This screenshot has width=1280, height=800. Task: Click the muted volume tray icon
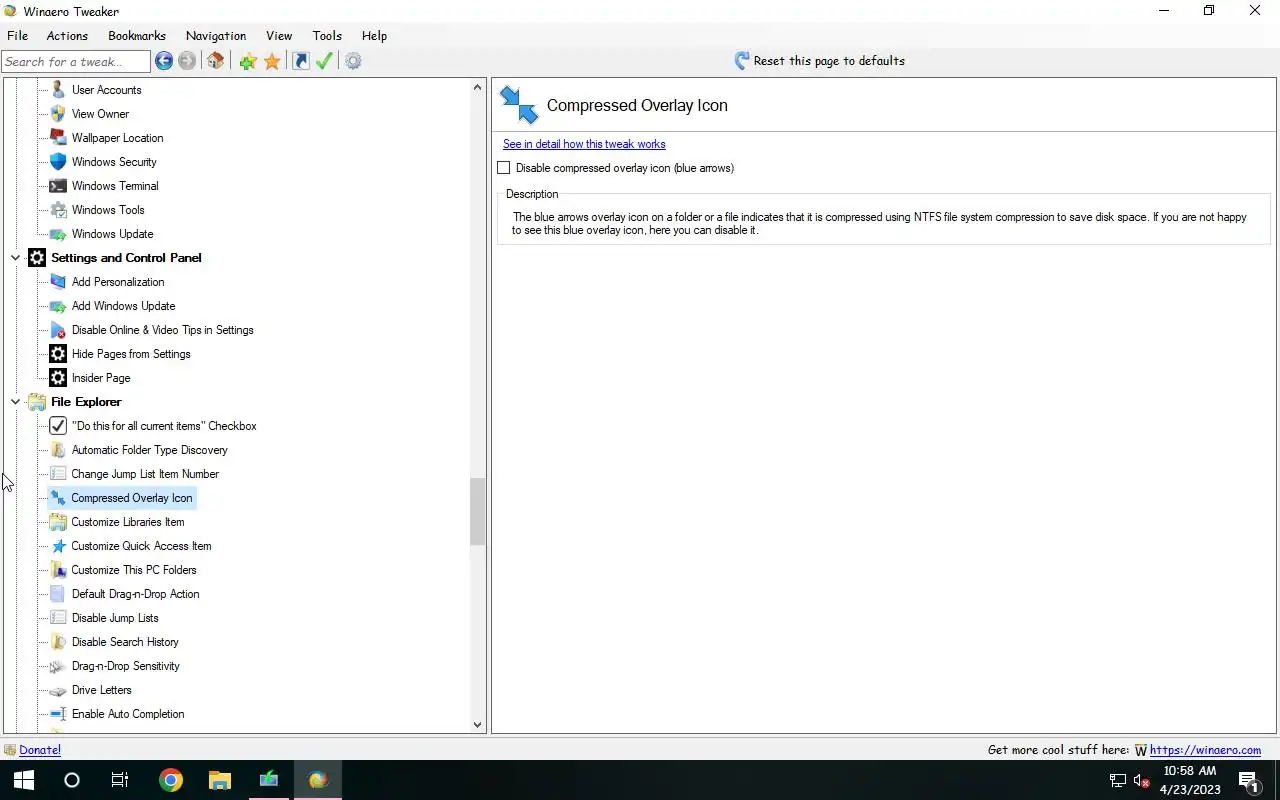pyautogui.click(x=1141, y=781)
